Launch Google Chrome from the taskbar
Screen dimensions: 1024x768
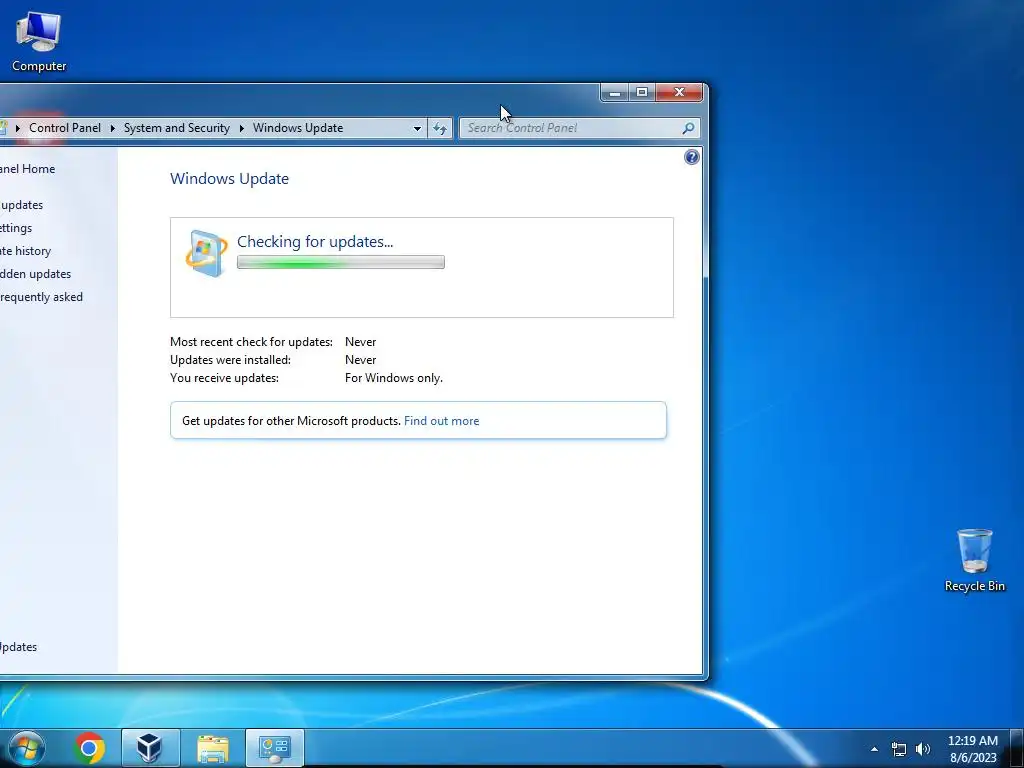coord(89,748)
